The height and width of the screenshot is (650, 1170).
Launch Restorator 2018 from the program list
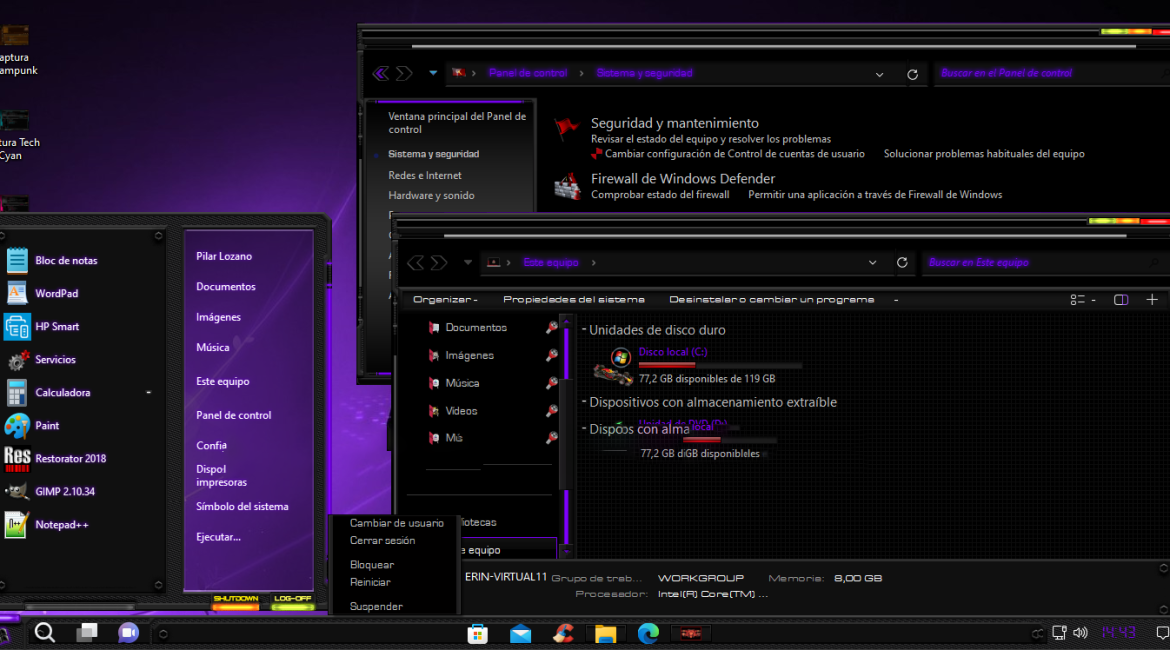point(69,458)
